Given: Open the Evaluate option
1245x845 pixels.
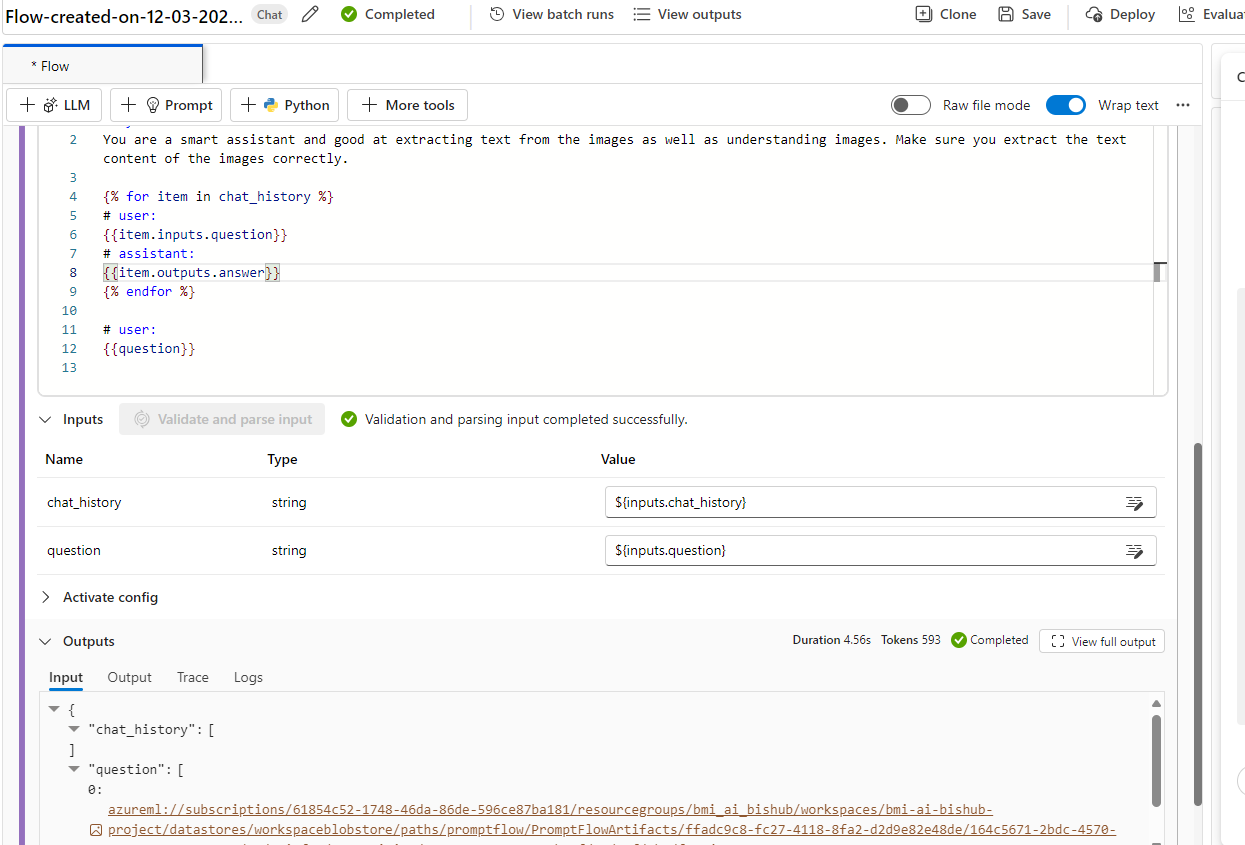Looking at the screenshot, I should pyautogui.click(x=1211, y=14).
